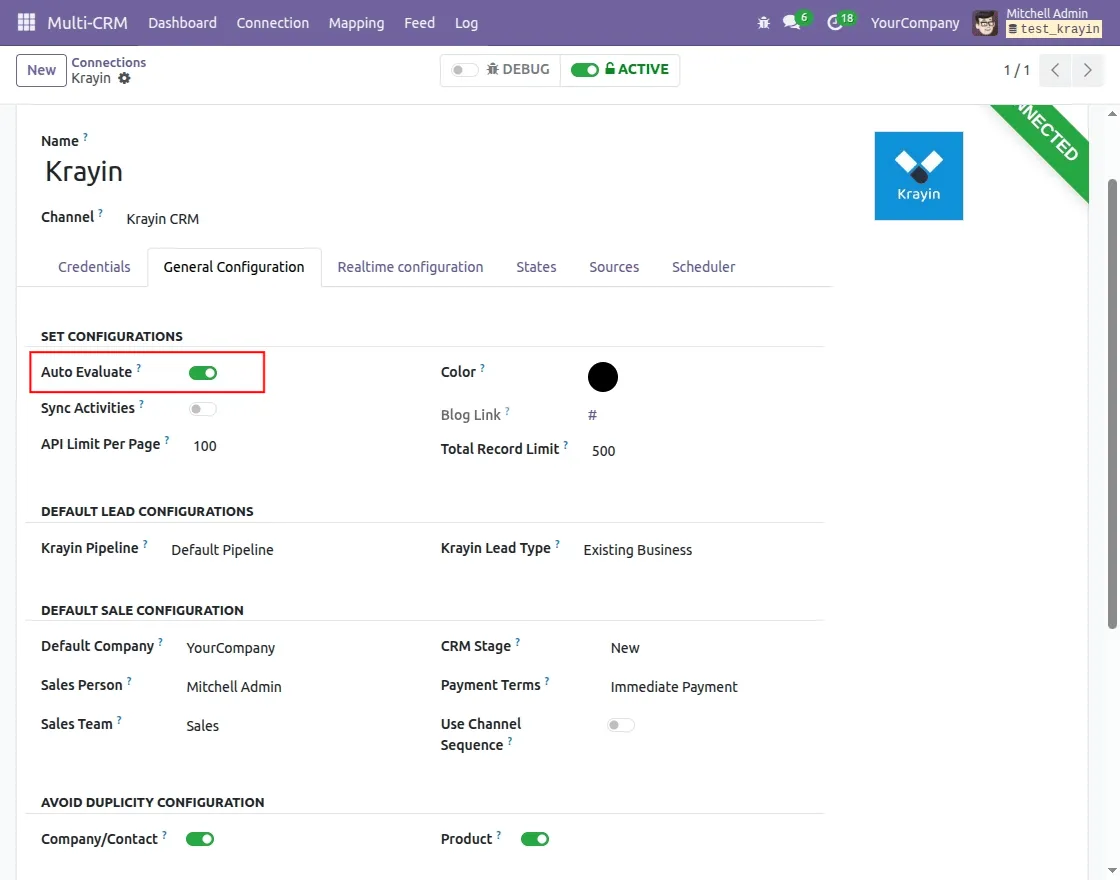Switch to the Realtime configuration tab
Viewport: 1120px width, 880px height.
pos(410,266)
